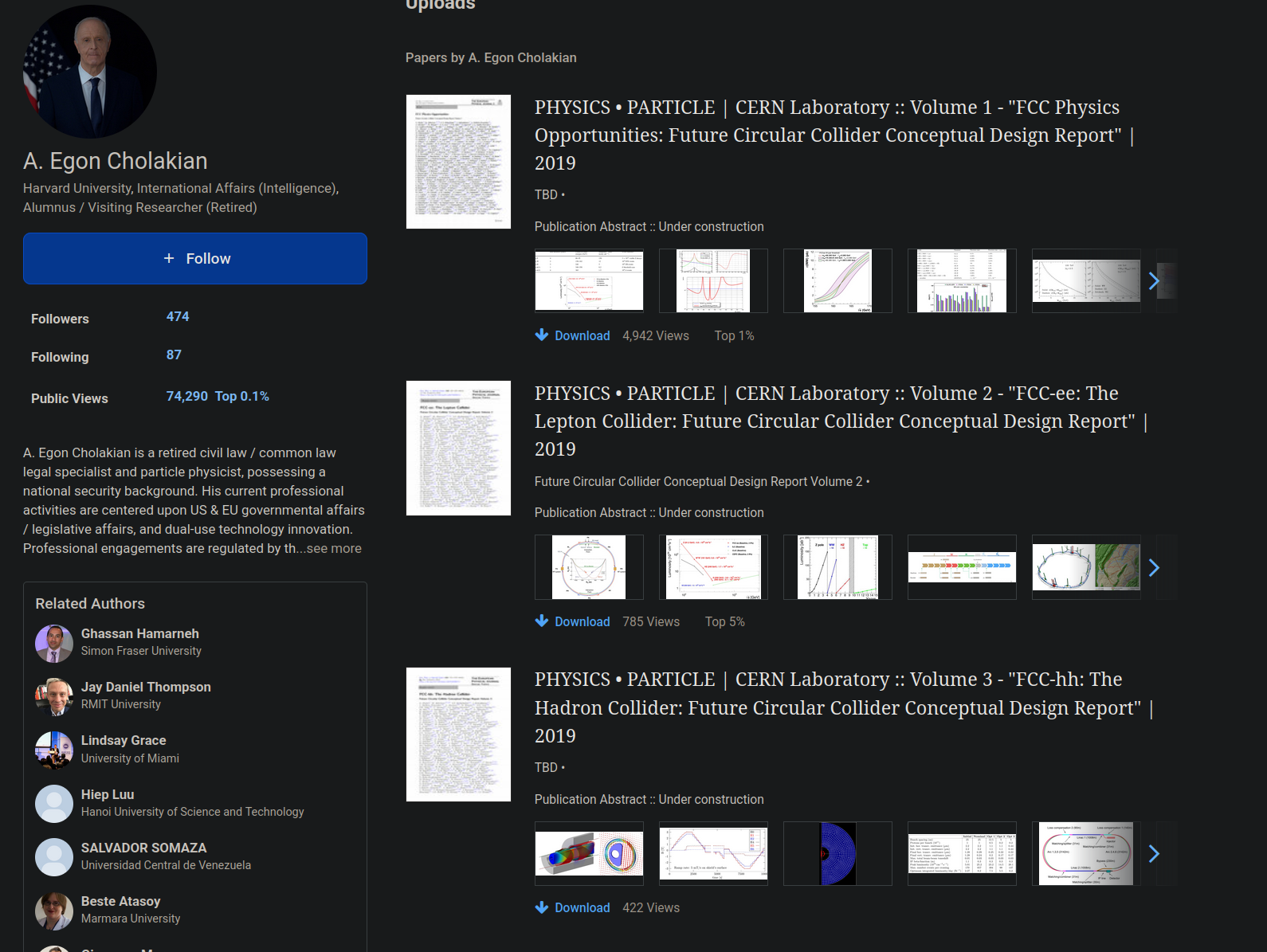Click Lindsay Grace's avatar
The height and width of the screenshot is (952, 1267).
54,750
